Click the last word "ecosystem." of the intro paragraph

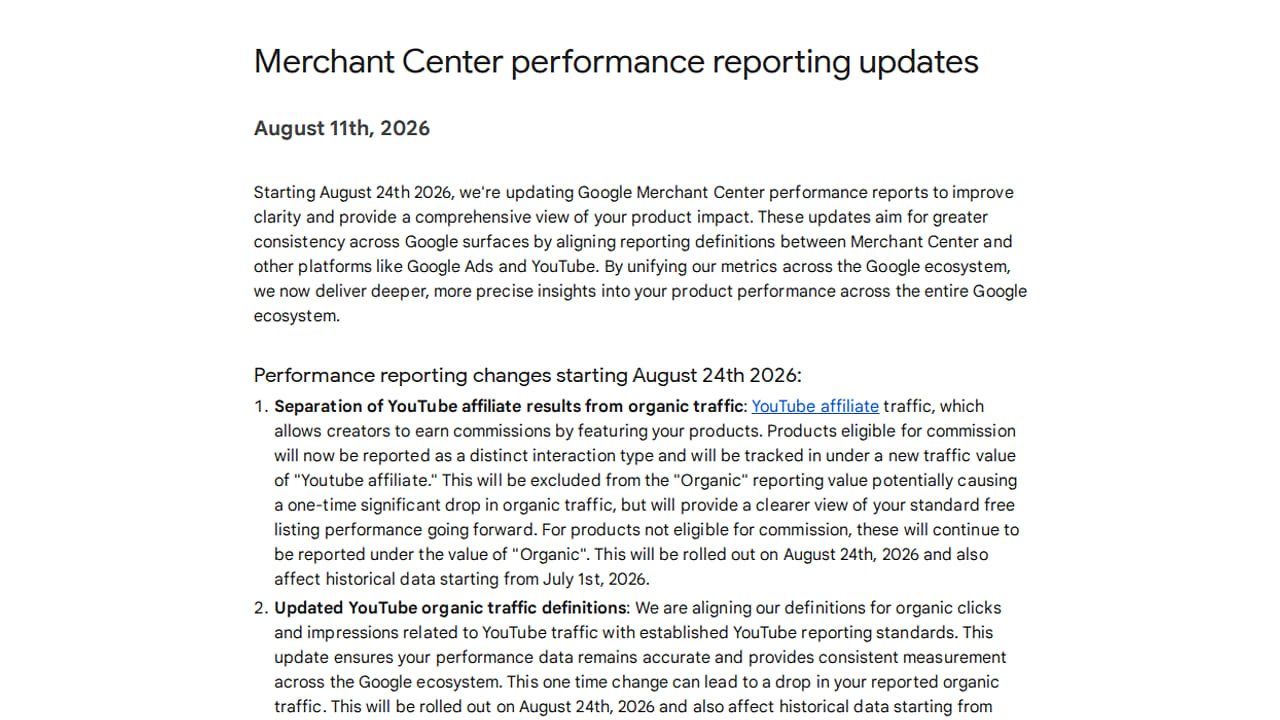click(x=297, y=316)
